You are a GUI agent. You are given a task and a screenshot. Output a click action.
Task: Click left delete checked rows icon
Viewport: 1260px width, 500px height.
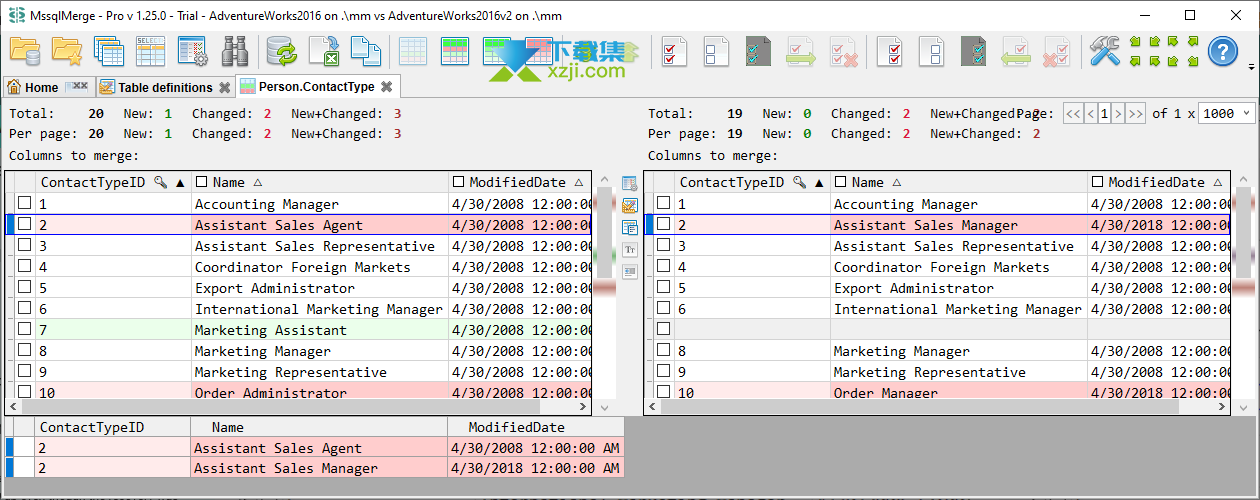point(843,51)
